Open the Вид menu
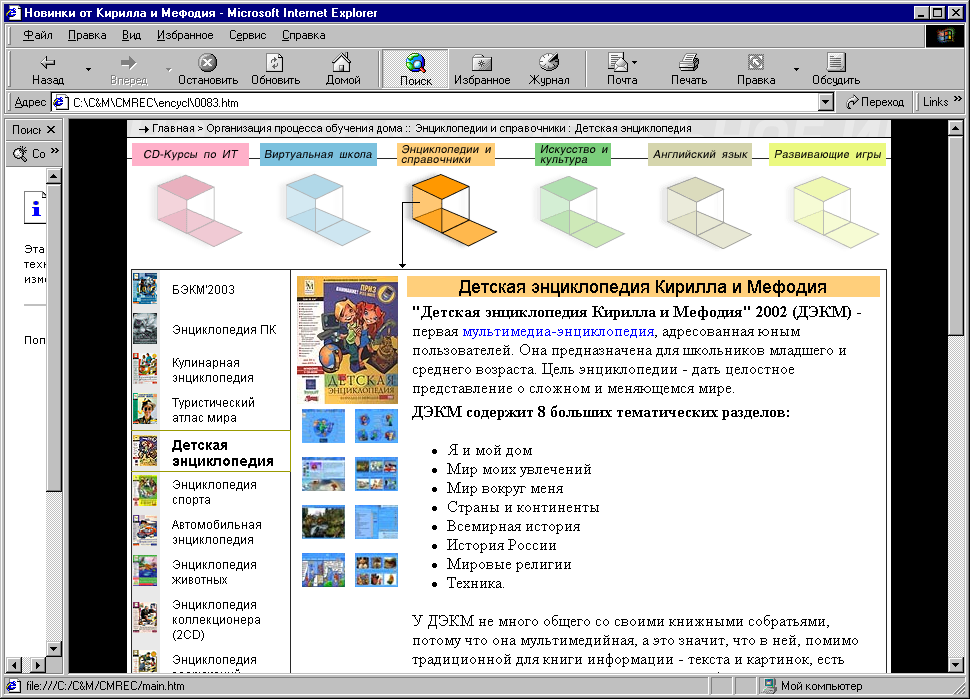Screen dimensions: 970x699 tap(131, 35)
